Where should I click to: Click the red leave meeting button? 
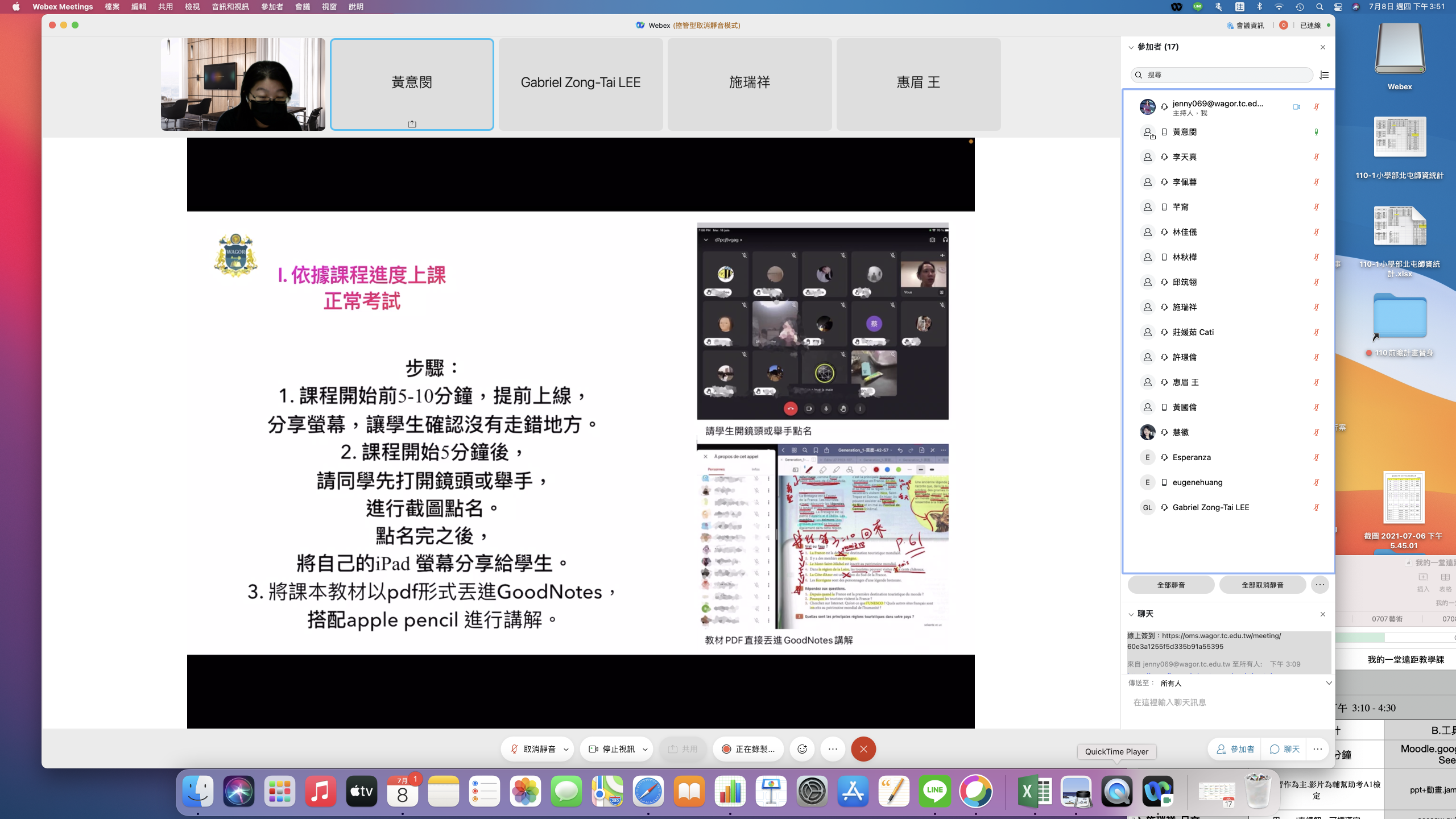tap(863, 749)
